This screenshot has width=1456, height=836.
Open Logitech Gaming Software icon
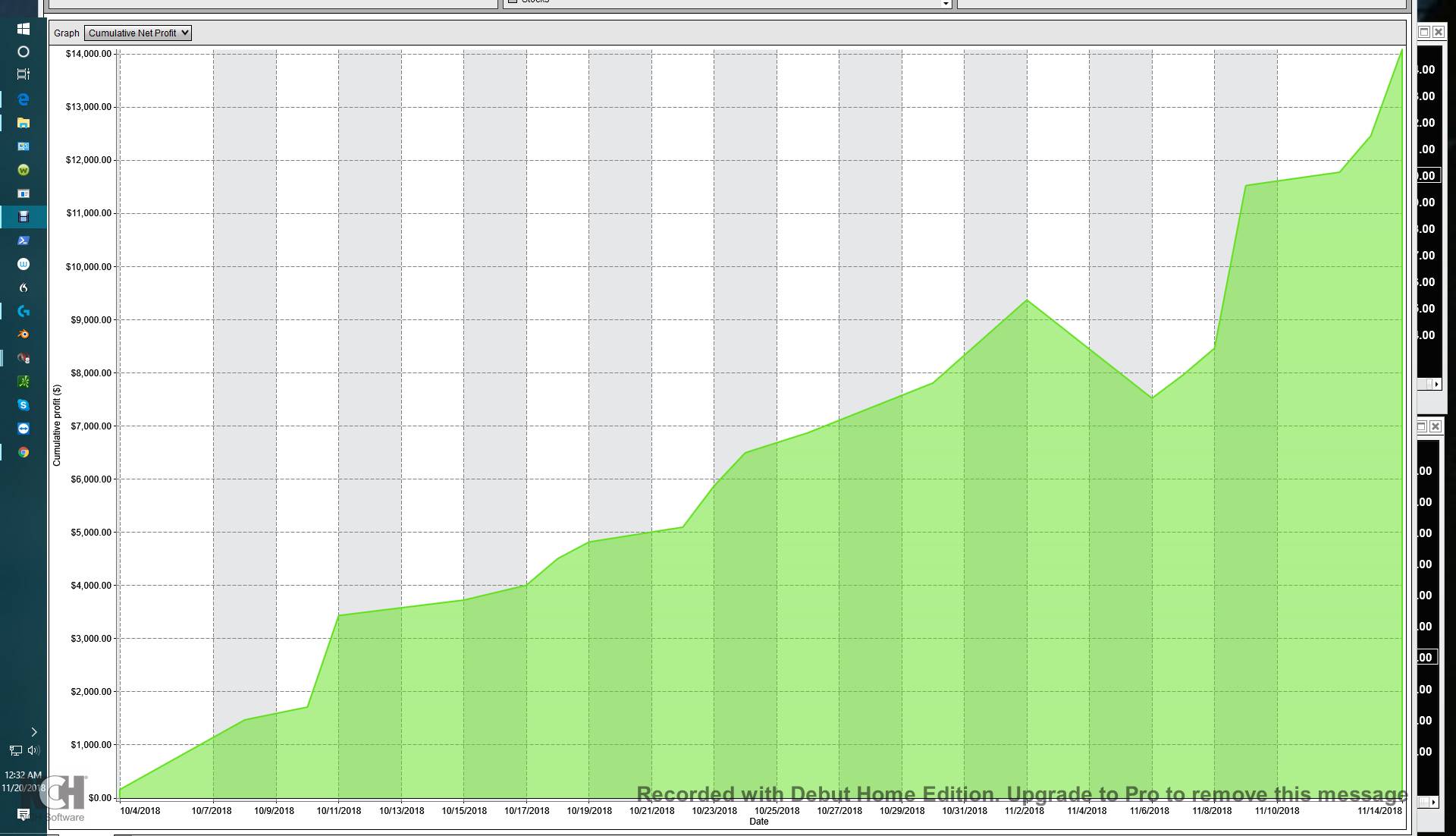pyautogui.click(x=24, y=311)
